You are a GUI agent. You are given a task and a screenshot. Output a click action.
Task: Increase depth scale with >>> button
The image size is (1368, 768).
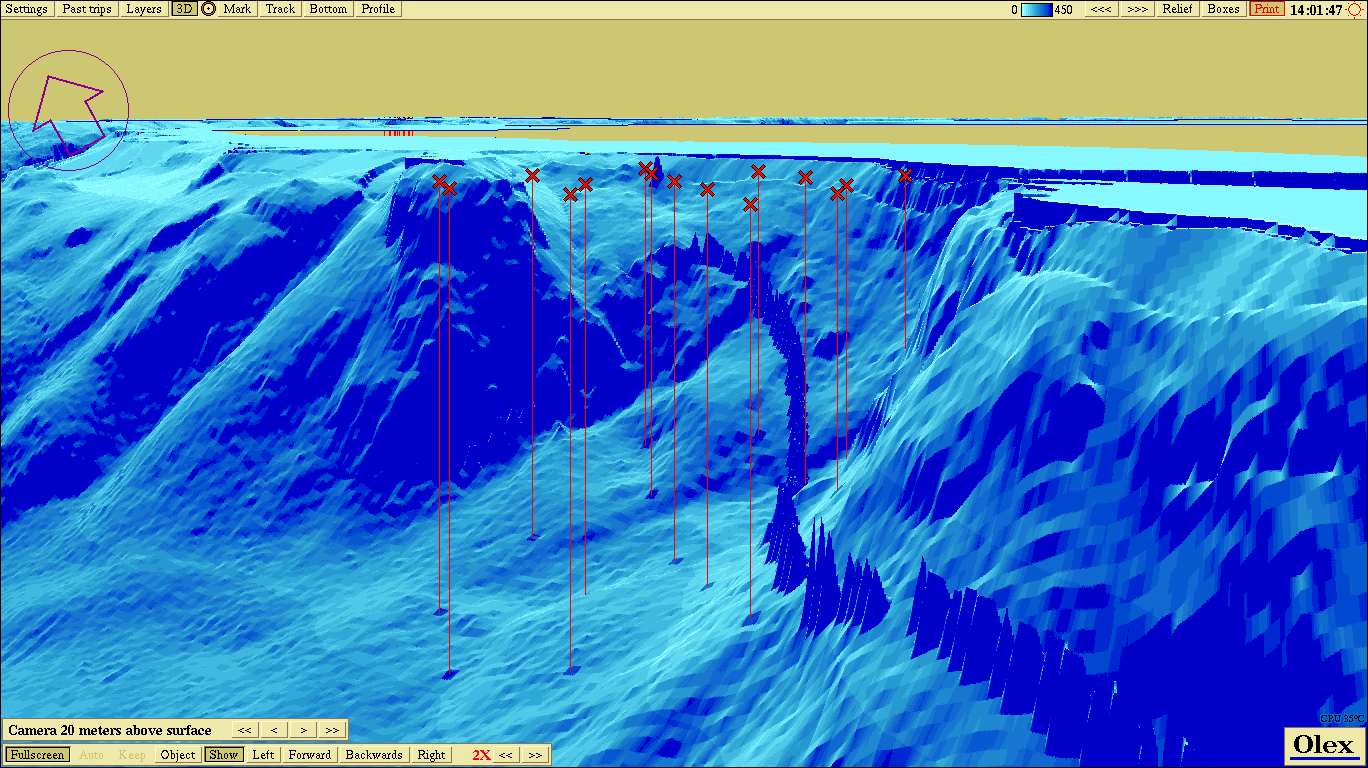click(1137, 9)
